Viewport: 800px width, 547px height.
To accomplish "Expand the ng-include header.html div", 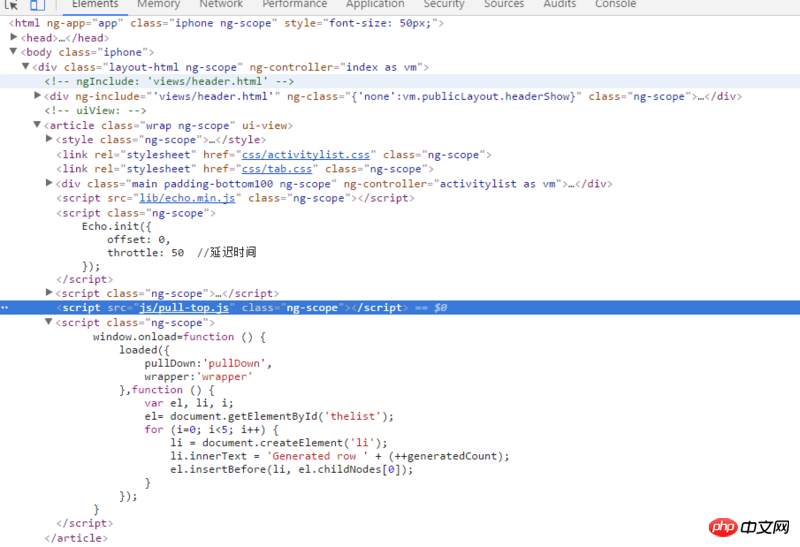I will pyautogui.click(x=37, y=95).
